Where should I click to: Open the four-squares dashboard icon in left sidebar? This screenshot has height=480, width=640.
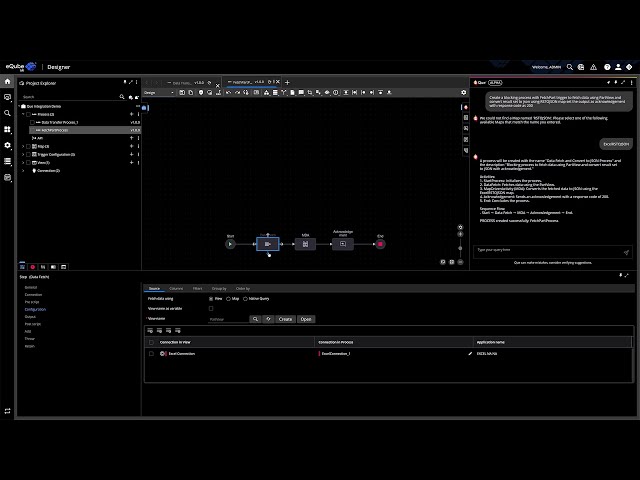[x=7, y=129]
